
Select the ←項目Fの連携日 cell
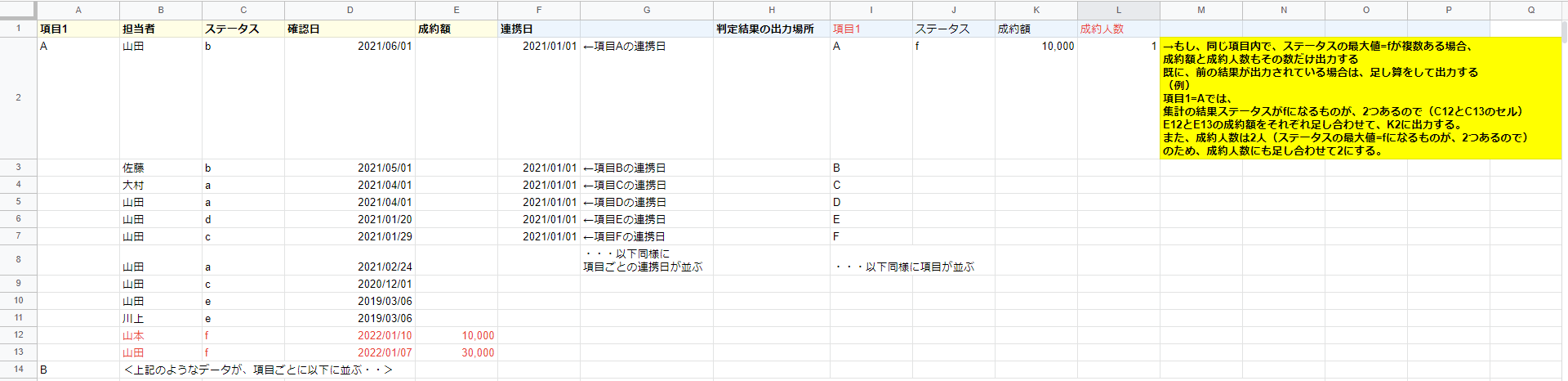(x=646, y=236)
